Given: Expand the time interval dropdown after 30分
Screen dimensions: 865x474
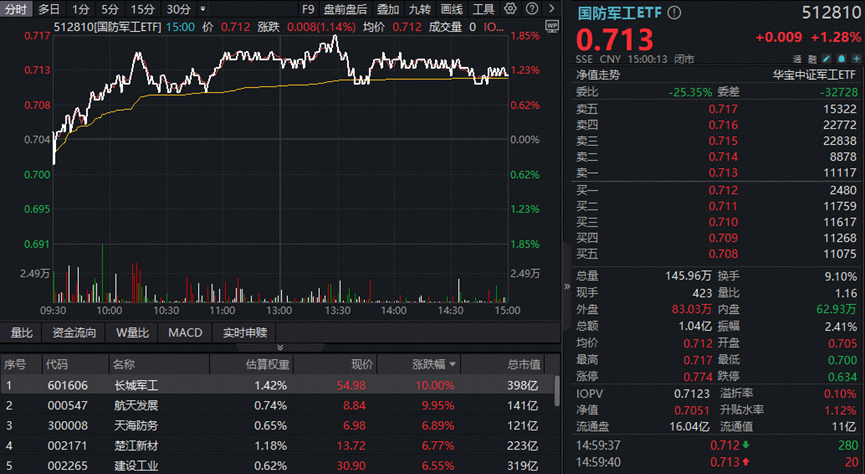Looking at the screenshot, I should tap(204, 9).
